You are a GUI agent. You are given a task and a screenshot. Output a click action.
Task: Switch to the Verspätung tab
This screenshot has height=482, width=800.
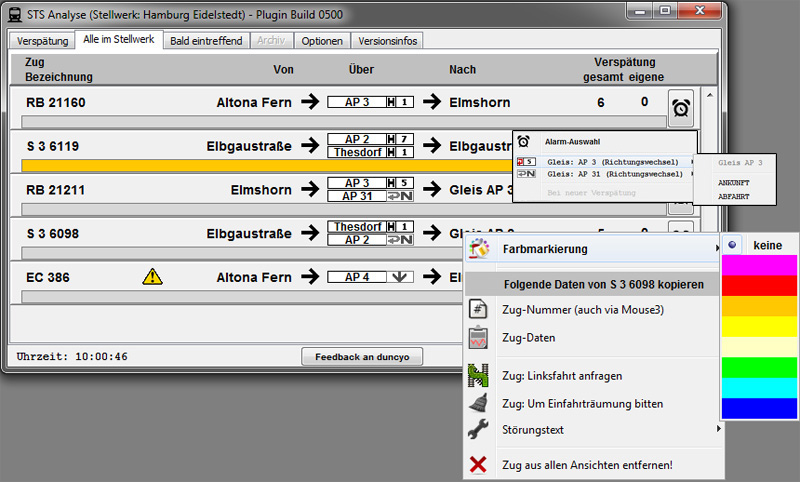click(x=43, y=41)
